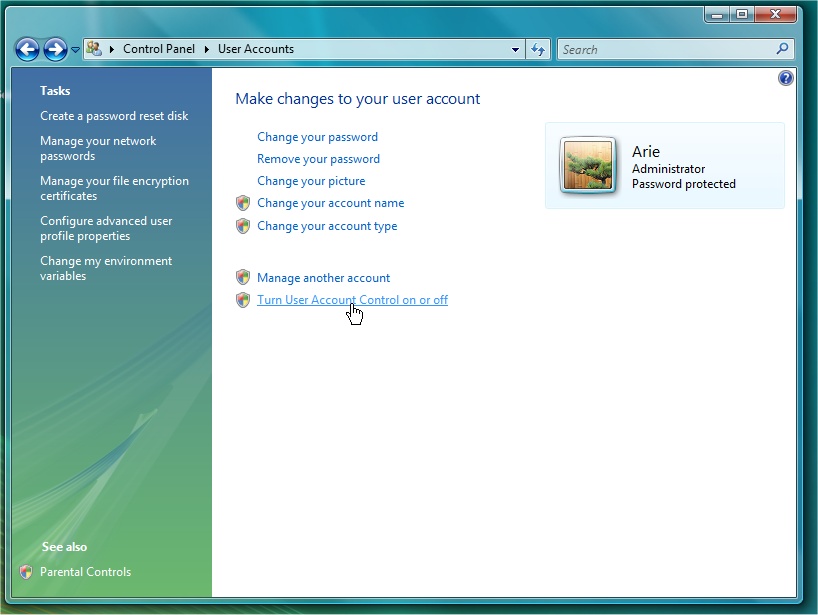Screen dimensions: 818x615
Task: Click the Refresh button beside address bar
Action: pyautogui.click(x=539, y=49)
